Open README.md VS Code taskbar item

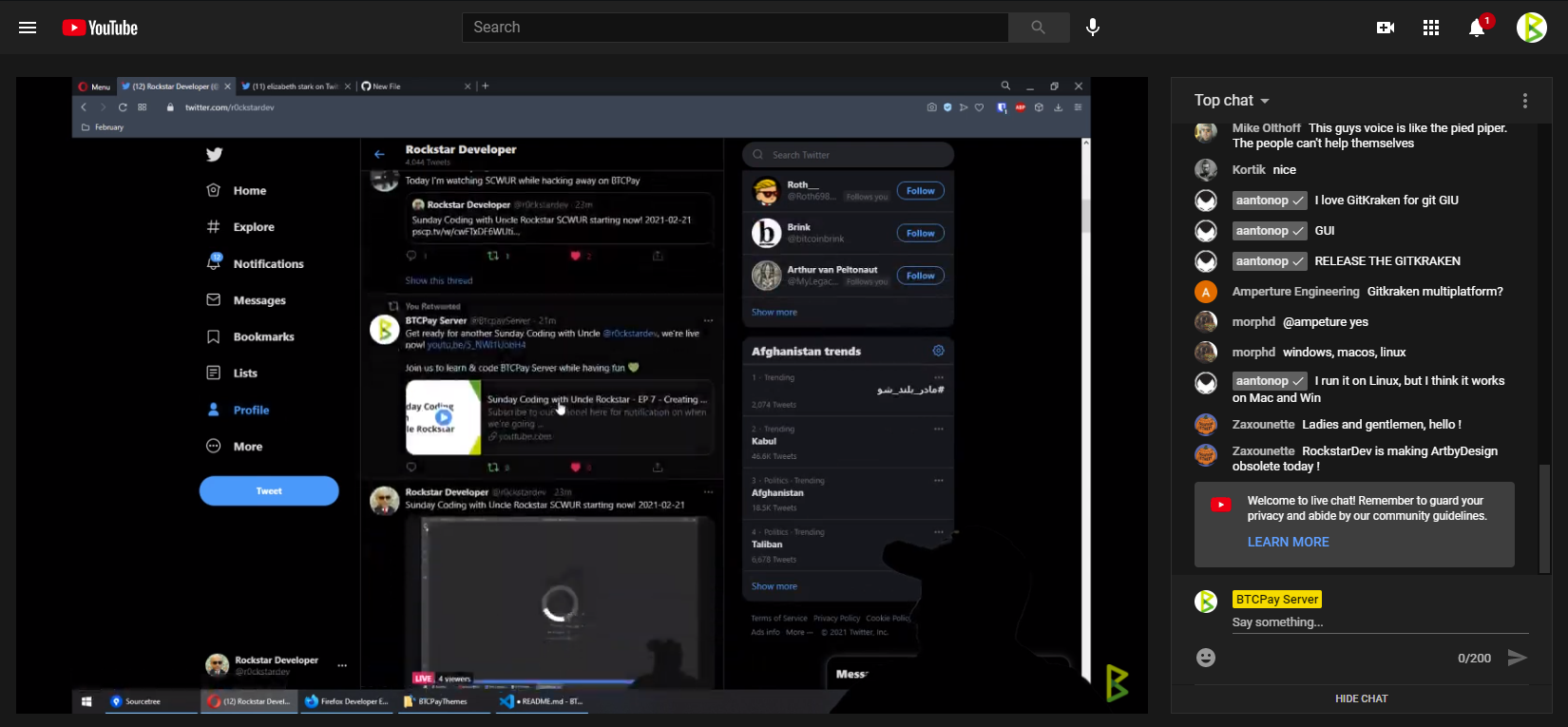click(542, 701)
